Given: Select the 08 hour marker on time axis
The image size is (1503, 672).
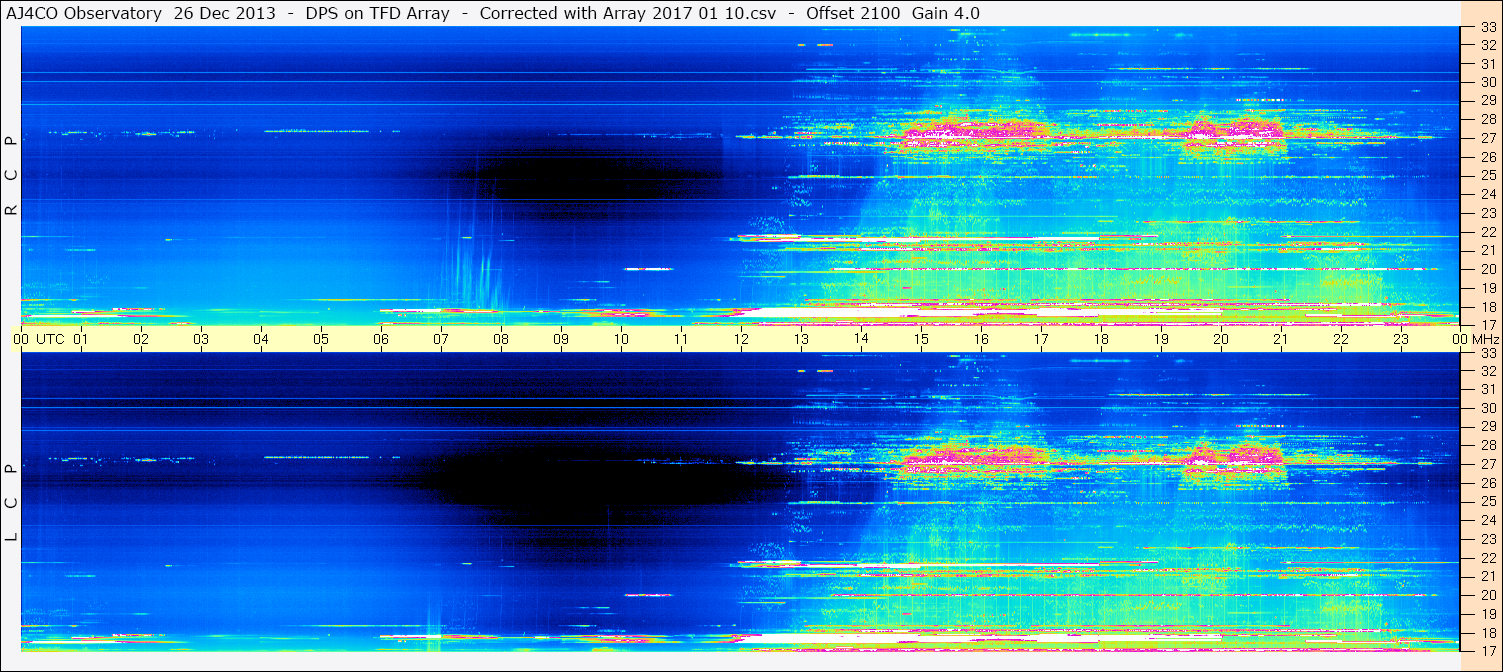Looking at the screenshot, I should [x=501, y=339].
